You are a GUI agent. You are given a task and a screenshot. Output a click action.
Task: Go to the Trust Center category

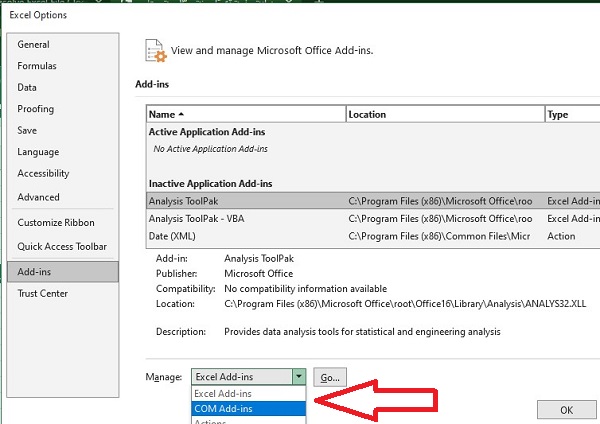tap(42, 293)
